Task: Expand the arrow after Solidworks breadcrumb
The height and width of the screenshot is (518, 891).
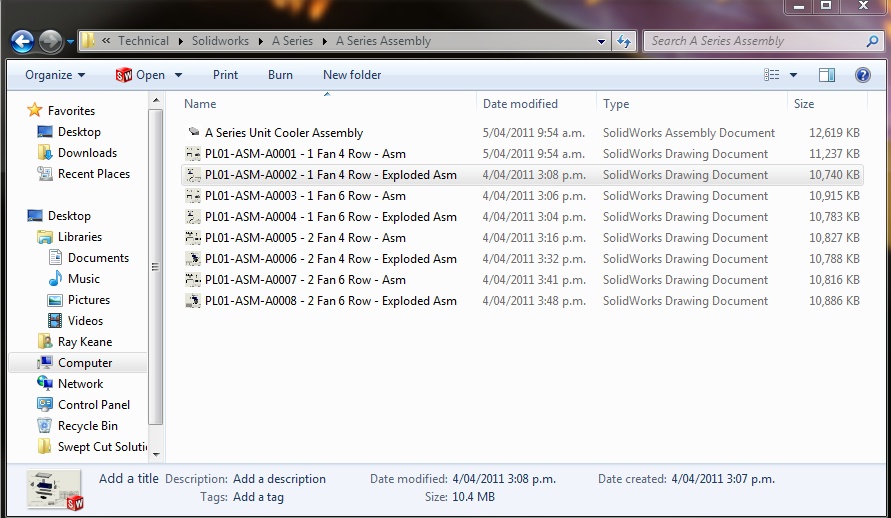Action: [x=260, y=41]
